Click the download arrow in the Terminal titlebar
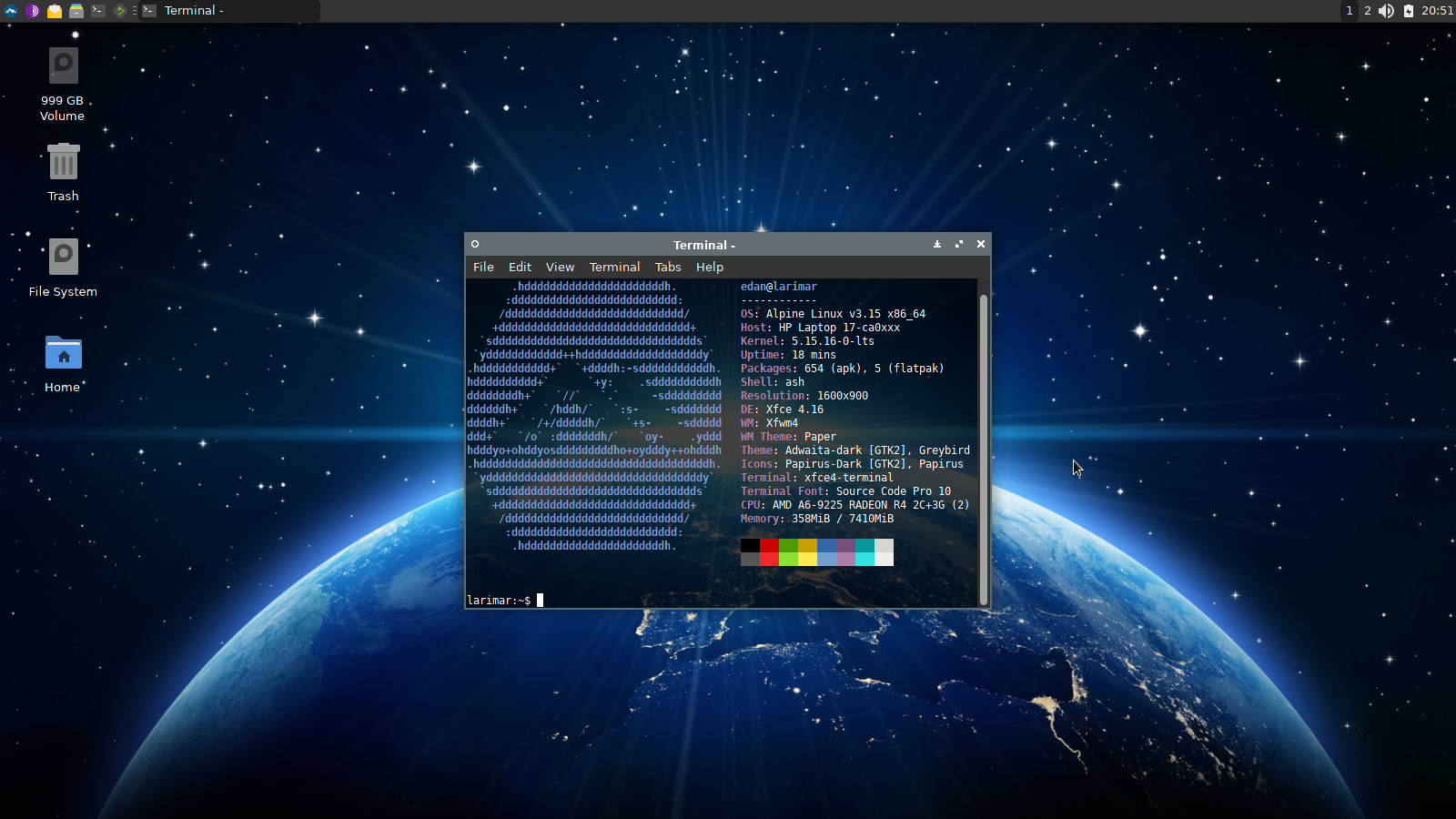The image size is (1456, 819). coord(937,244)
